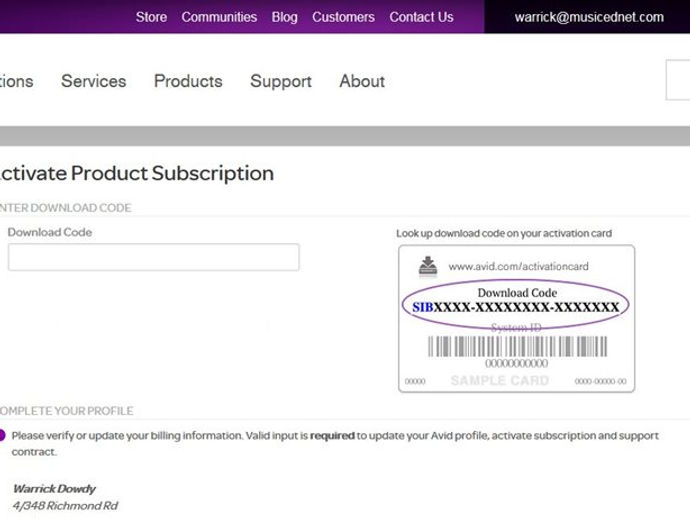Click the barcode on the sample card
This screenshot has height=518, width=690.
pyautogui.click(x=518, y=346)
